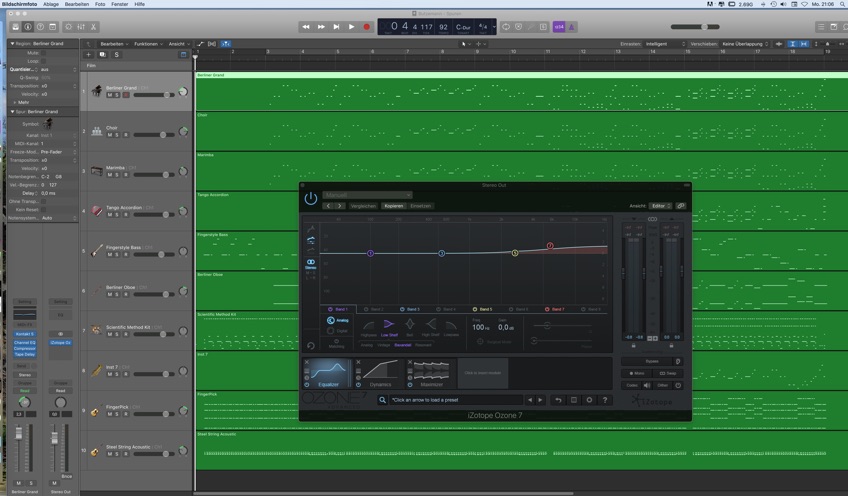Viewport: 848px width, 496px height.
Task: Toggle Cycle mode button
Action: [x=506, y=27]
